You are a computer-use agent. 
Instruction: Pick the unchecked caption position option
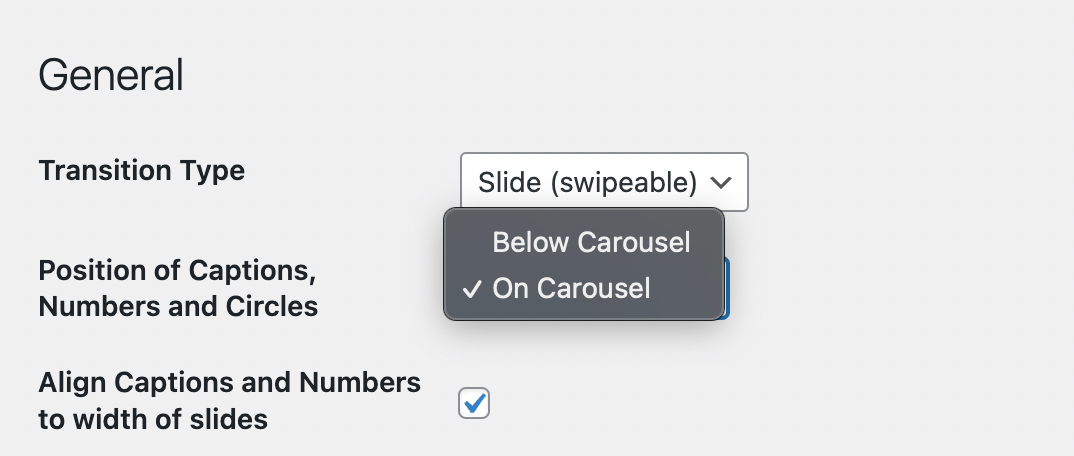591,242
